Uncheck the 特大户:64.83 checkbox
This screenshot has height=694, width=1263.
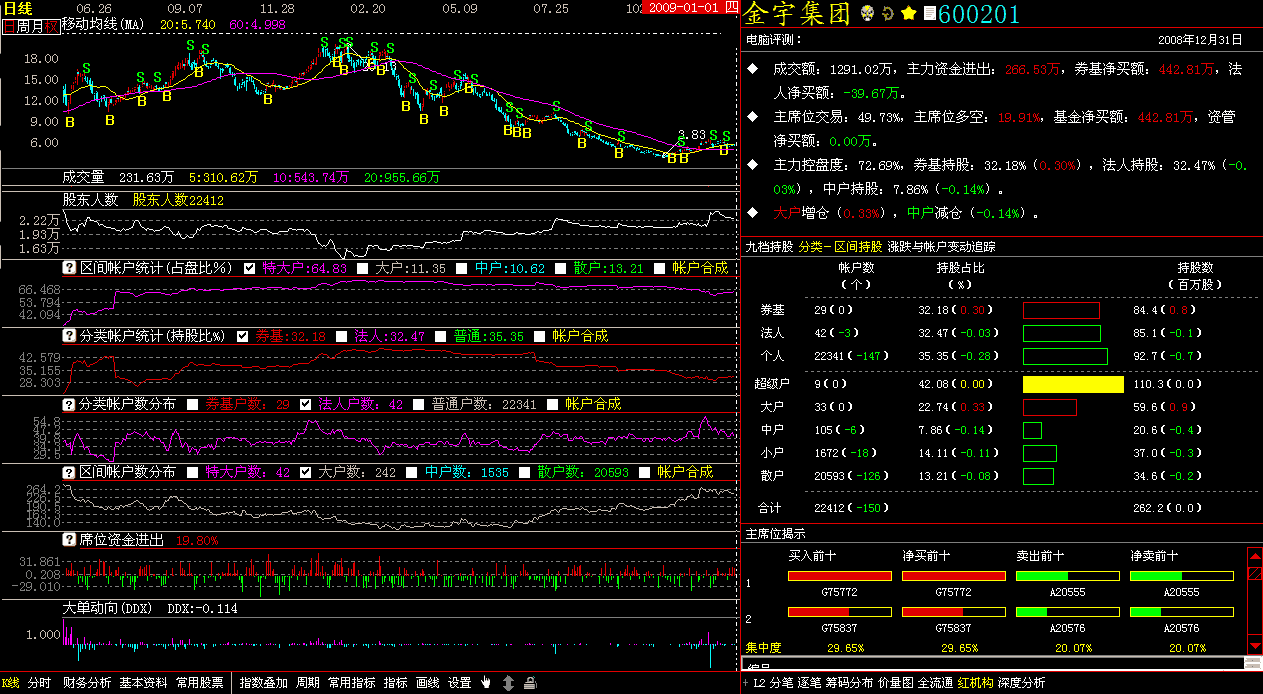pyautogui.click(x=249, y=268)
